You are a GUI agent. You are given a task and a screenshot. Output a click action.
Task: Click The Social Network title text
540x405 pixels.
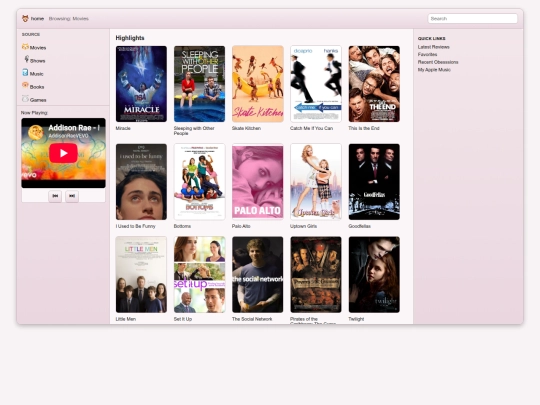click(x=252, y=319)
